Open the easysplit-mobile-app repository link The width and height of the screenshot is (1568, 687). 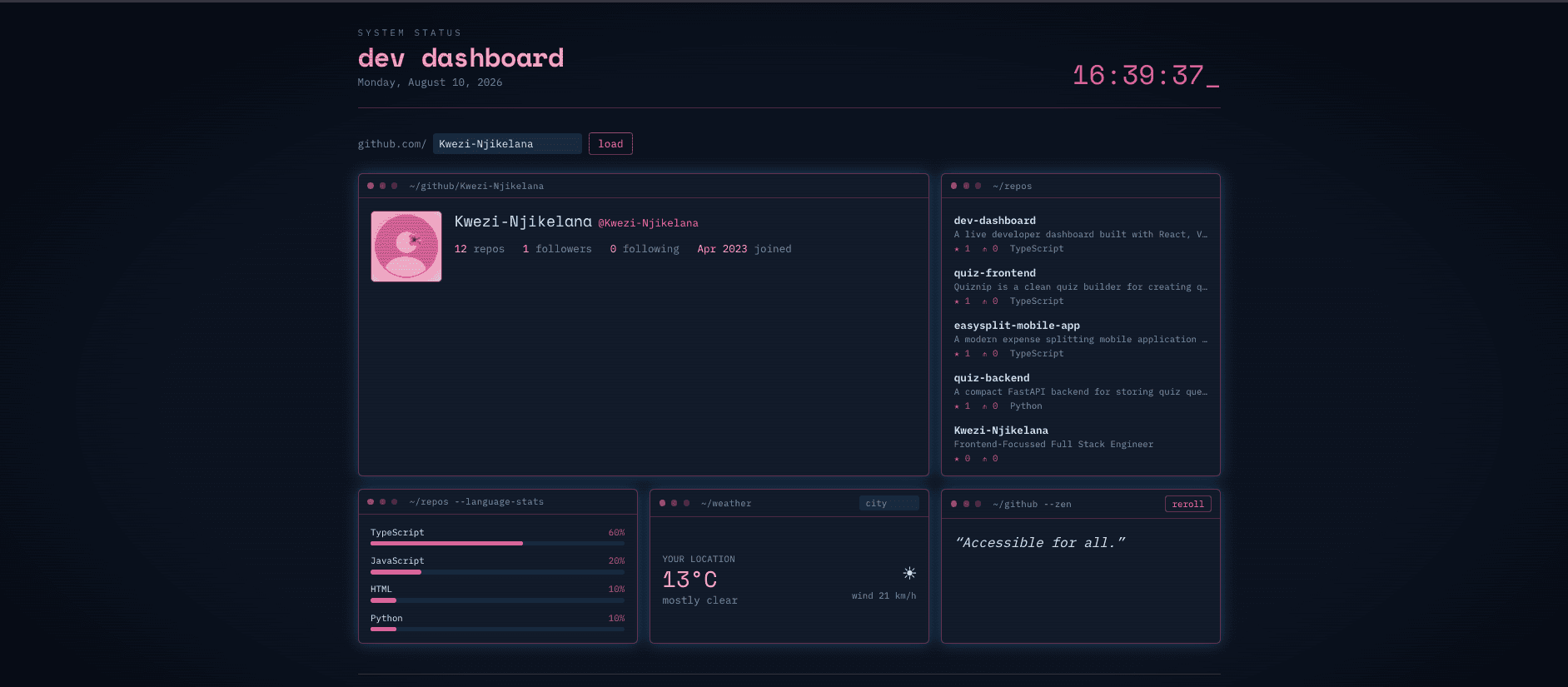[x=1017, y=326]
